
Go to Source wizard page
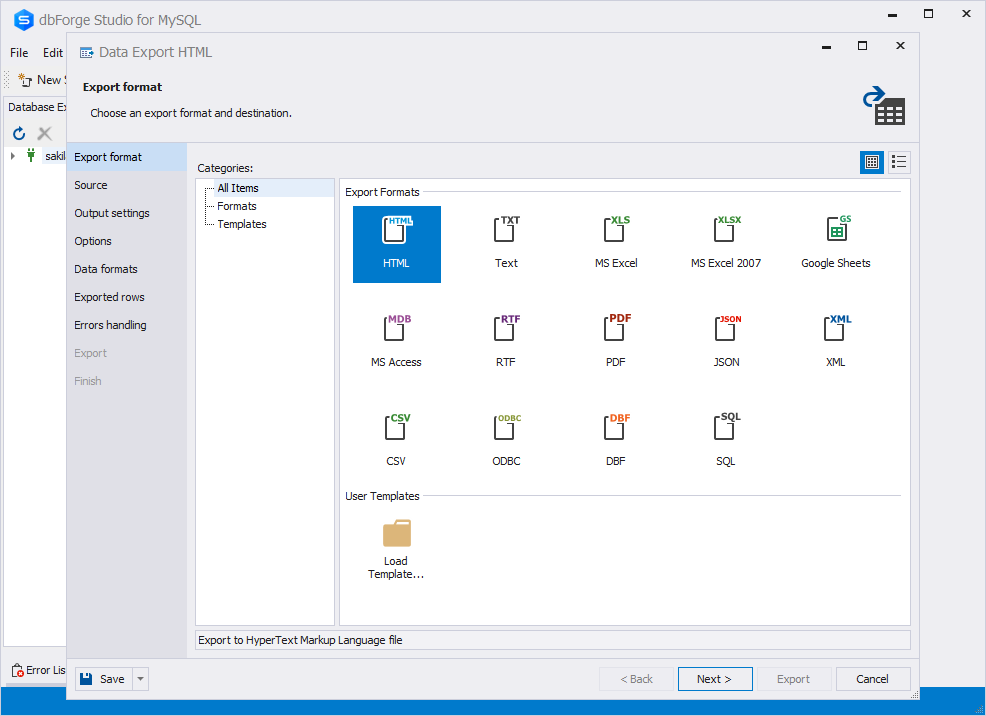pos(126,185)
